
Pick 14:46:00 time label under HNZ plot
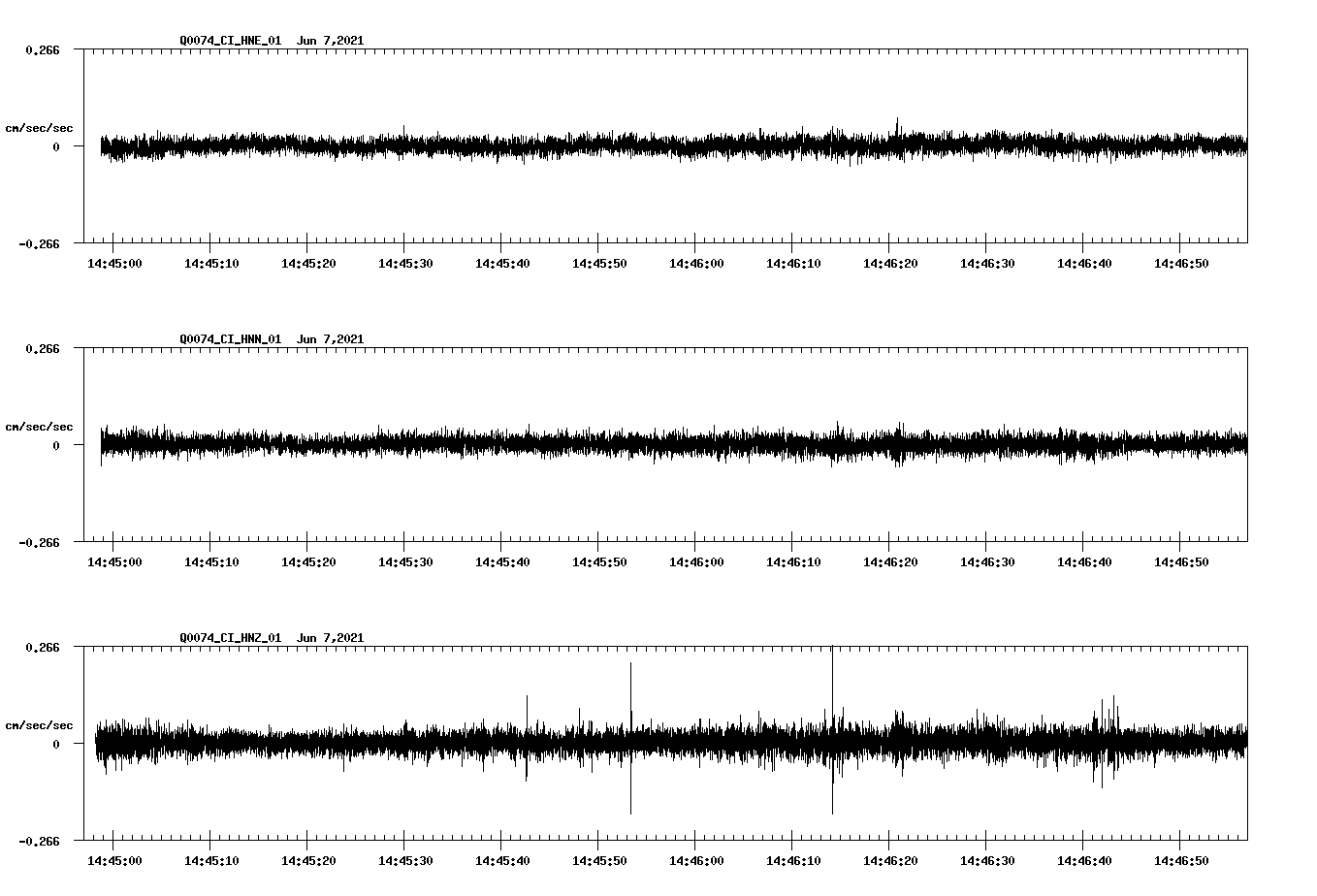pyautogui.click(x=696, y=861)
